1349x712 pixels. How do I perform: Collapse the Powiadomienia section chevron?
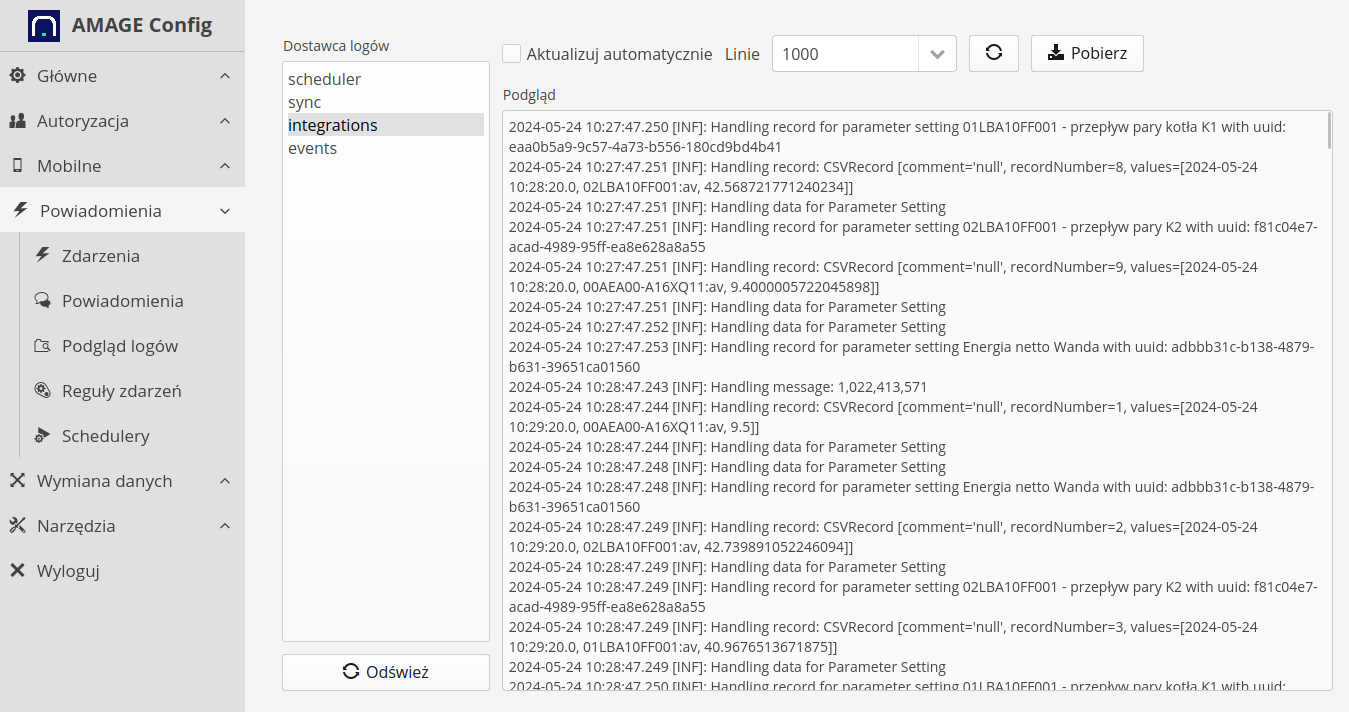coord(225,211)
